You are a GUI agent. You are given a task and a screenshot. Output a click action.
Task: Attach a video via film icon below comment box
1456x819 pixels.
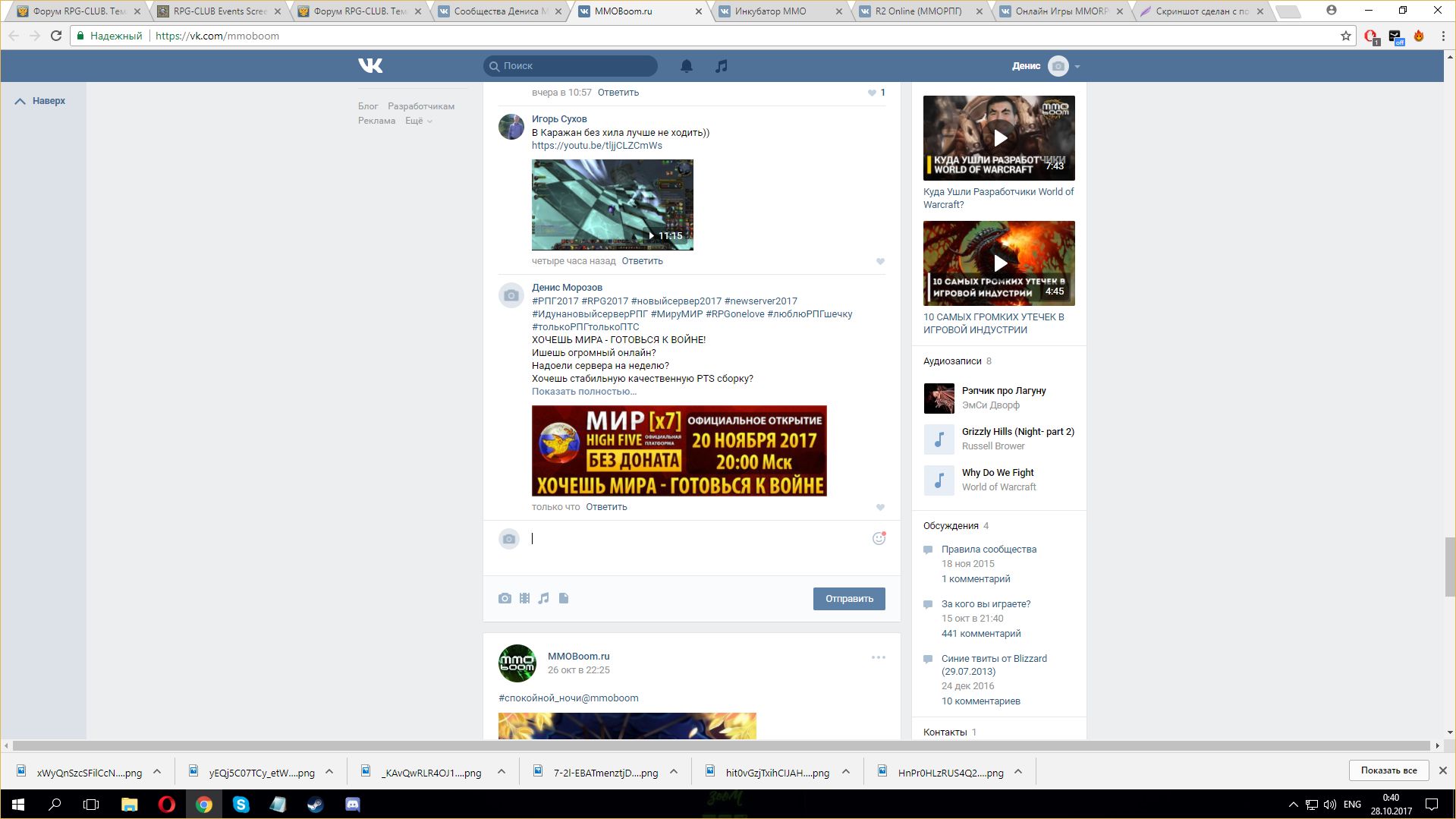pyautogui.click(x=524, y=598)
